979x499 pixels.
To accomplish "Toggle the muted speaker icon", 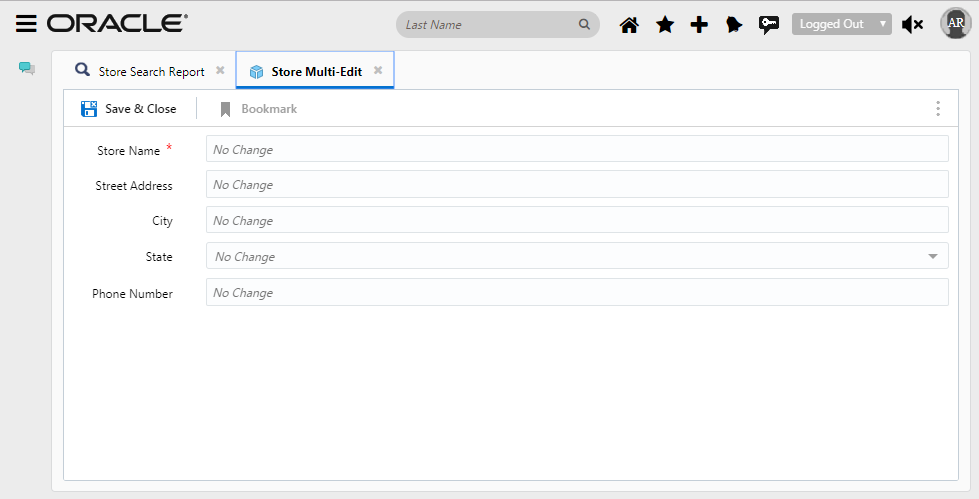I will 912,25.
